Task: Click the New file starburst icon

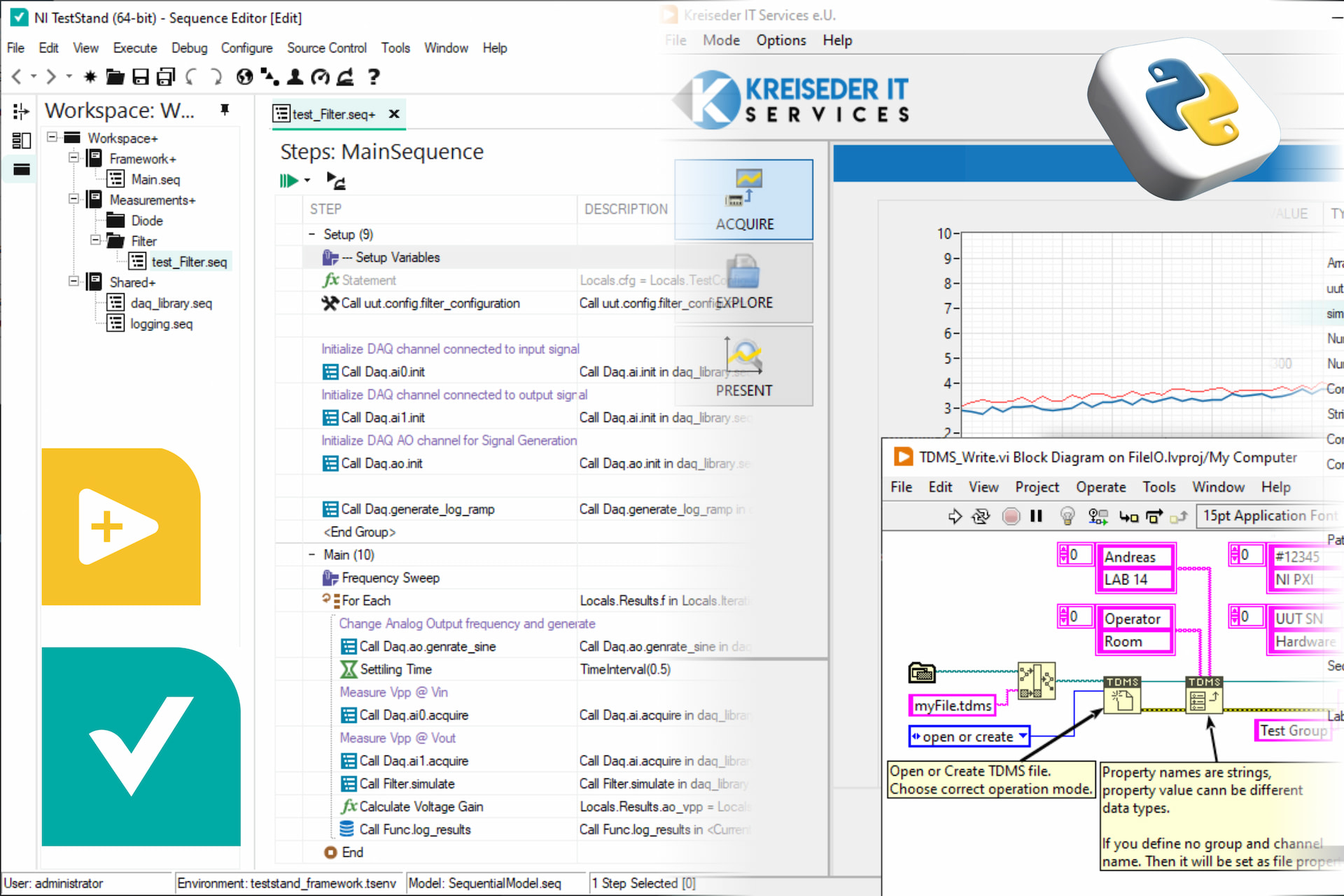Action: [x=90, y=76]
